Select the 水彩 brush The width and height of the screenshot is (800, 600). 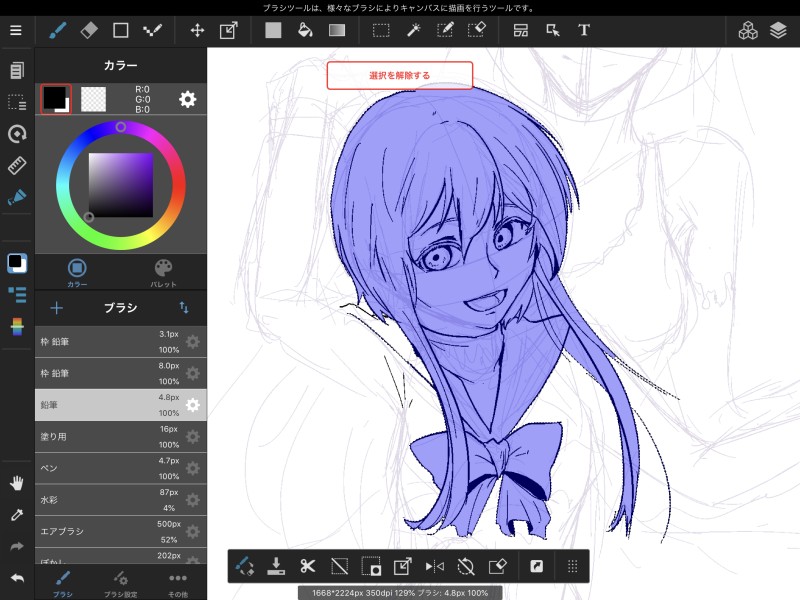click(120, 500)
